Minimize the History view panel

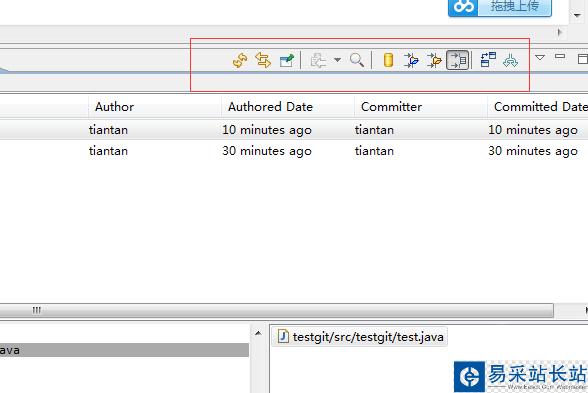[560, 56]
